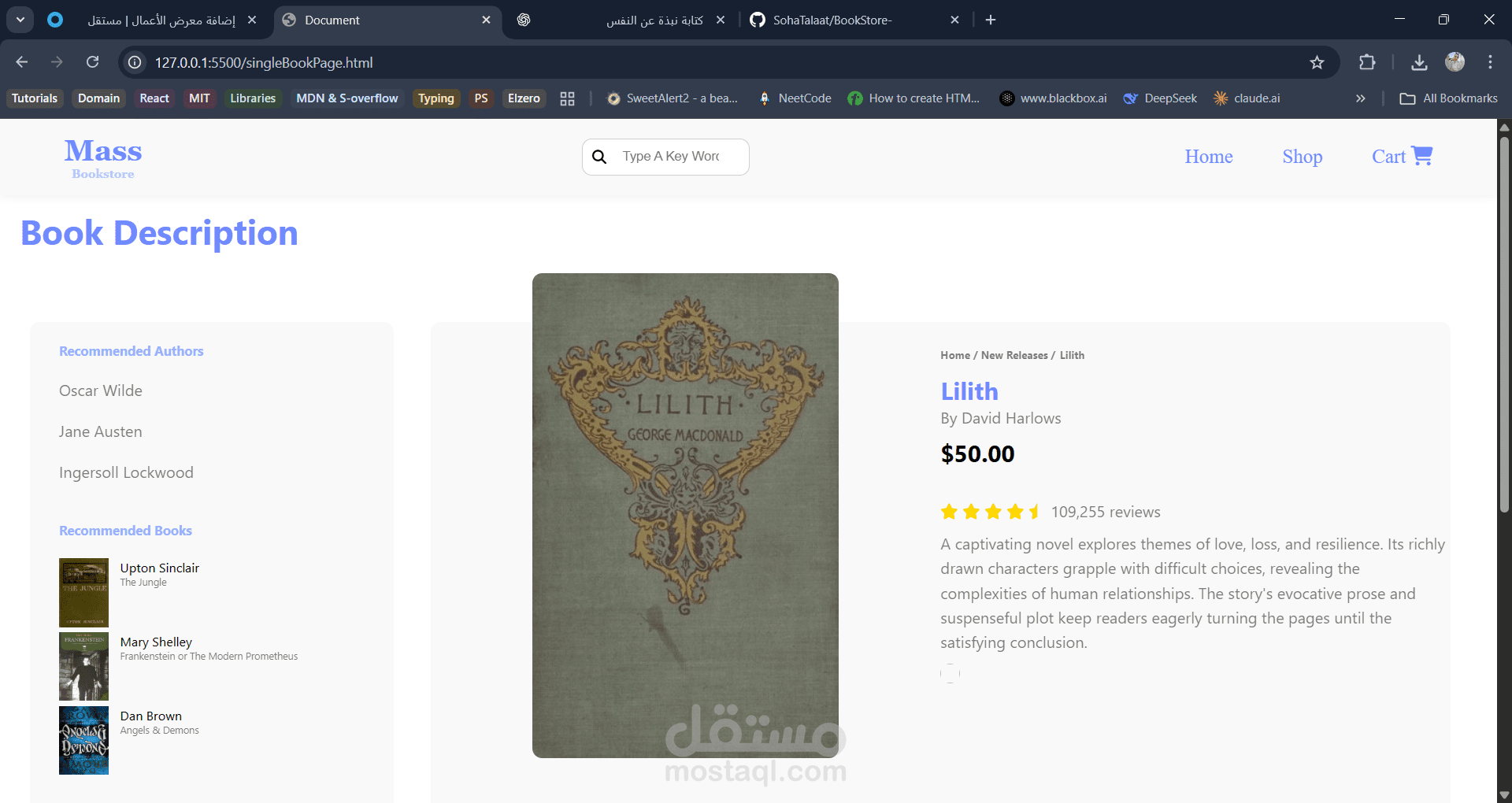Open the SweetAlert2 bookmark
This screenshot has height=803, width=1512.
click(673, 98)
